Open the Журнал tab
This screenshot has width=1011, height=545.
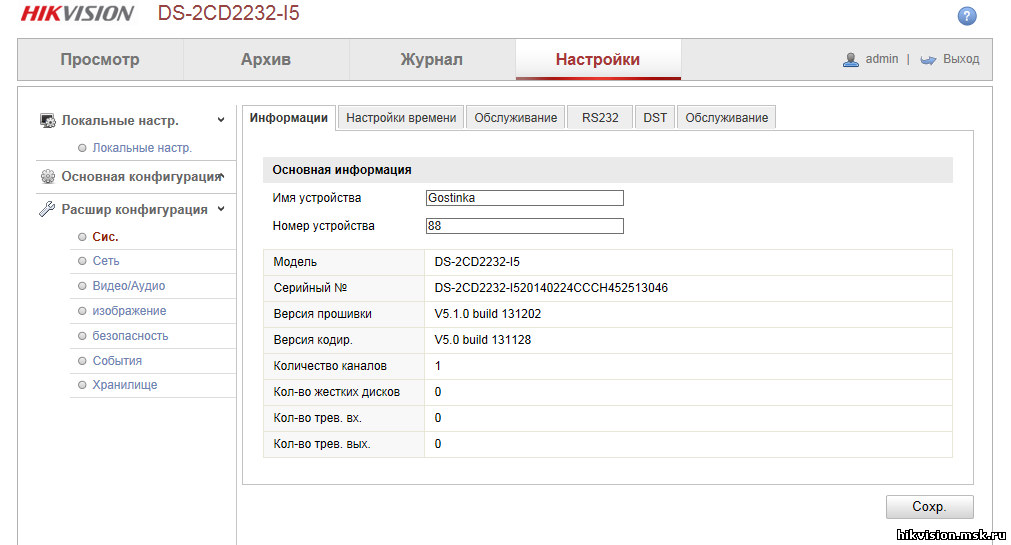pyautogui.click(x=432, y=59)
